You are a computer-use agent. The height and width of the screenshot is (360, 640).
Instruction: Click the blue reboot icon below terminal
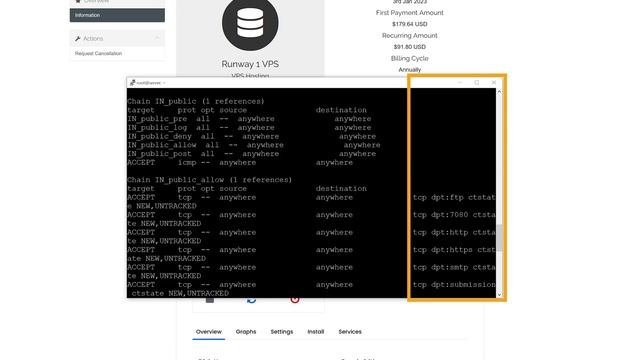click(251, 300)
